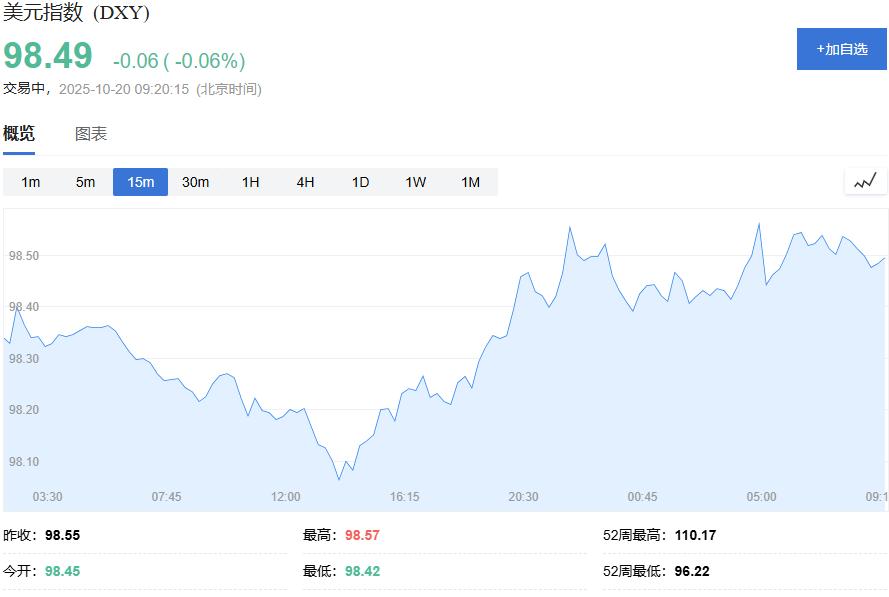Select the 1D daily interval

click(359, 182)
